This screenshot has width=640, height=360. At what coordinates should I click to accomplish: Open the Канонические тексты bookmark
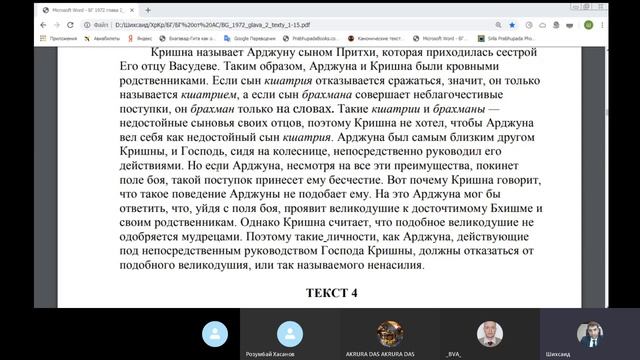(x=376, y=38)
